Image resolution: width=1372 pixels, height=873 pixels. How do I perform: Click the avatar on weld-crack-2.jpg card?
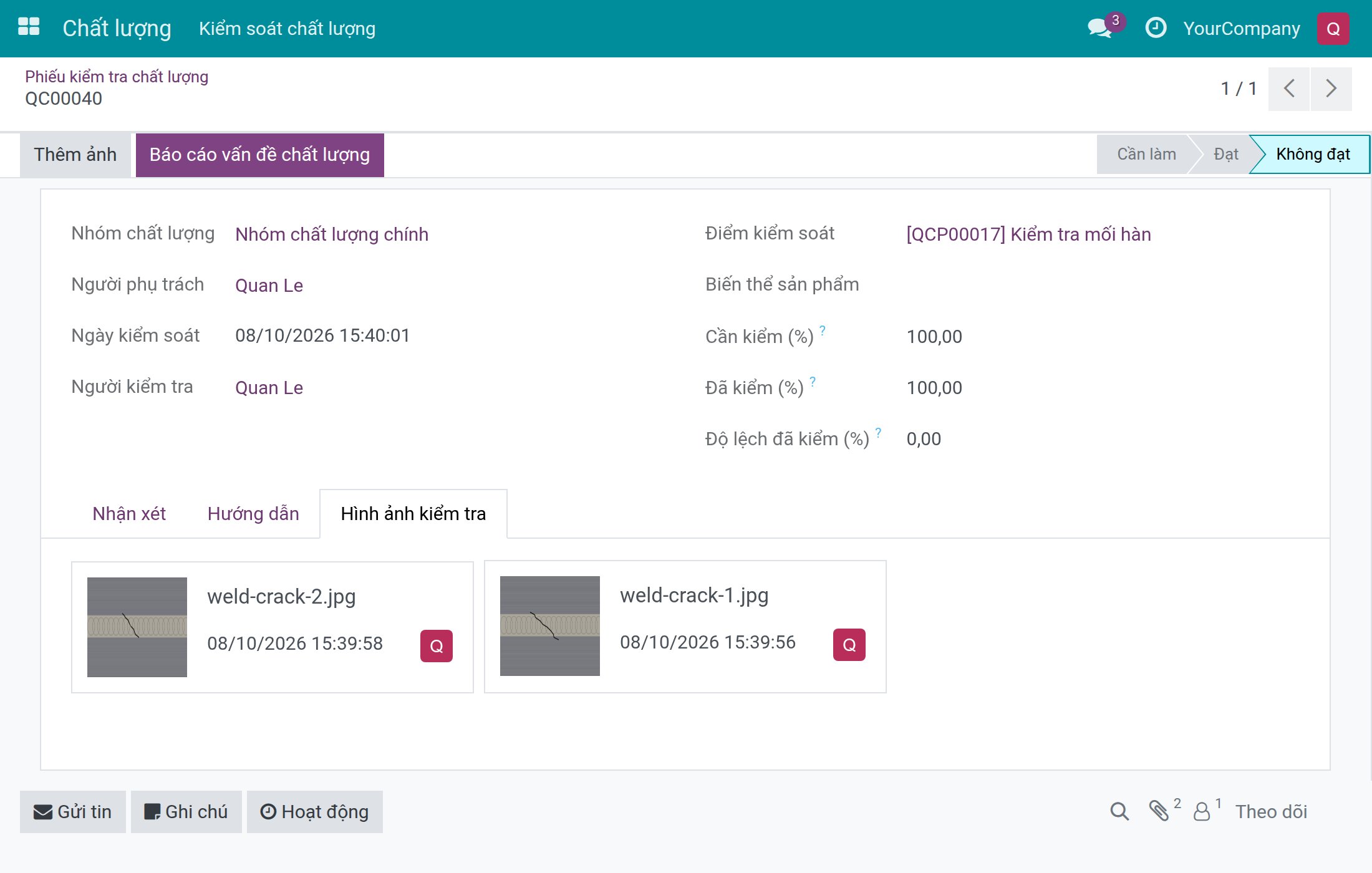437,646
